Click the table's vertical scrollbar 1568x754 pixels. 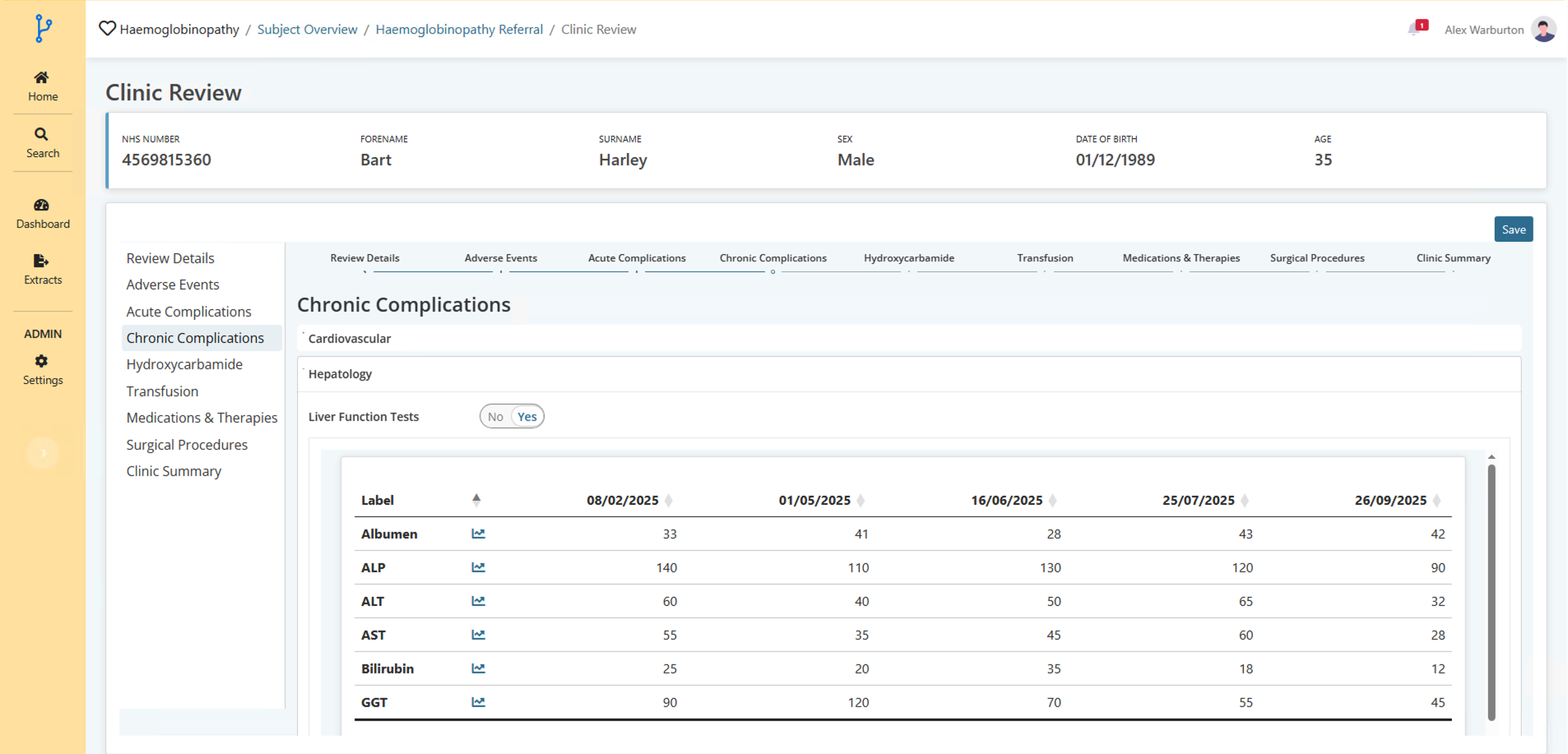pos(1491,592)
